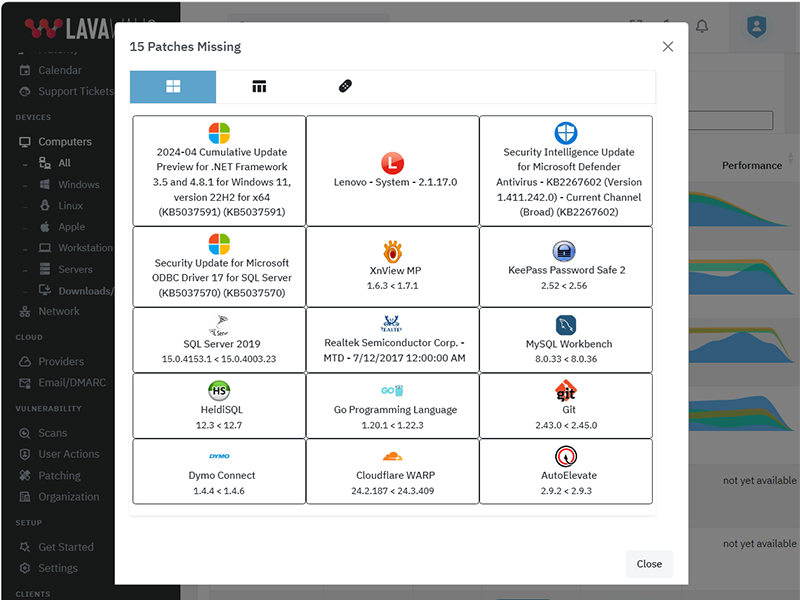Screen dimensions: 800x600
Task: Click the SQL Server 2019 icon
Action: 219,325
